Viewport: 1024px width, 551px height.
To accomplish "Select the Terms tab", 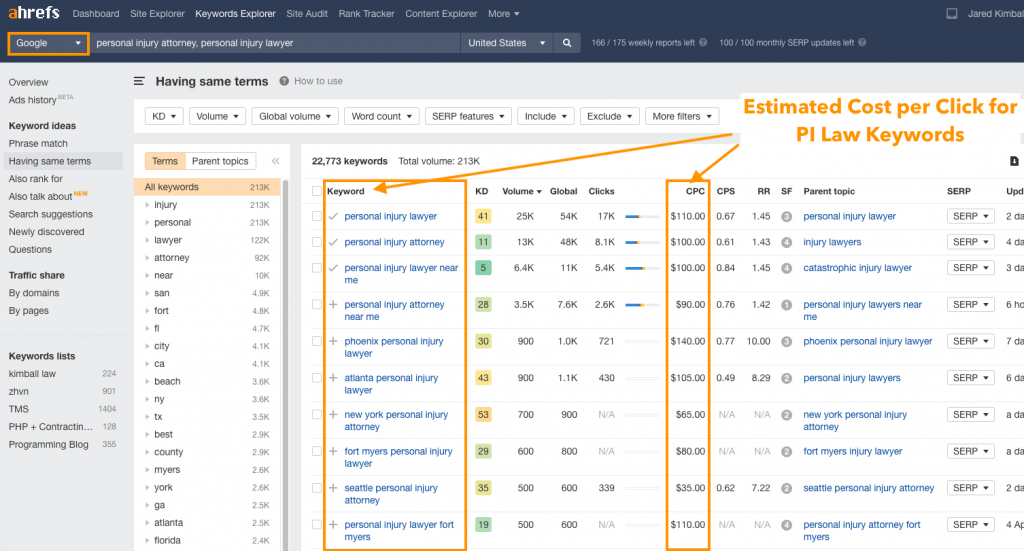I will (x=165, y=161).
